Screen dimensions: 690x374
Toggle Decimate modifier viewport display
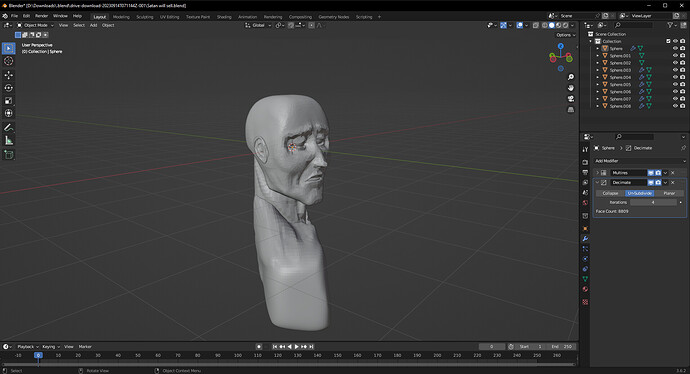[650, 183]
